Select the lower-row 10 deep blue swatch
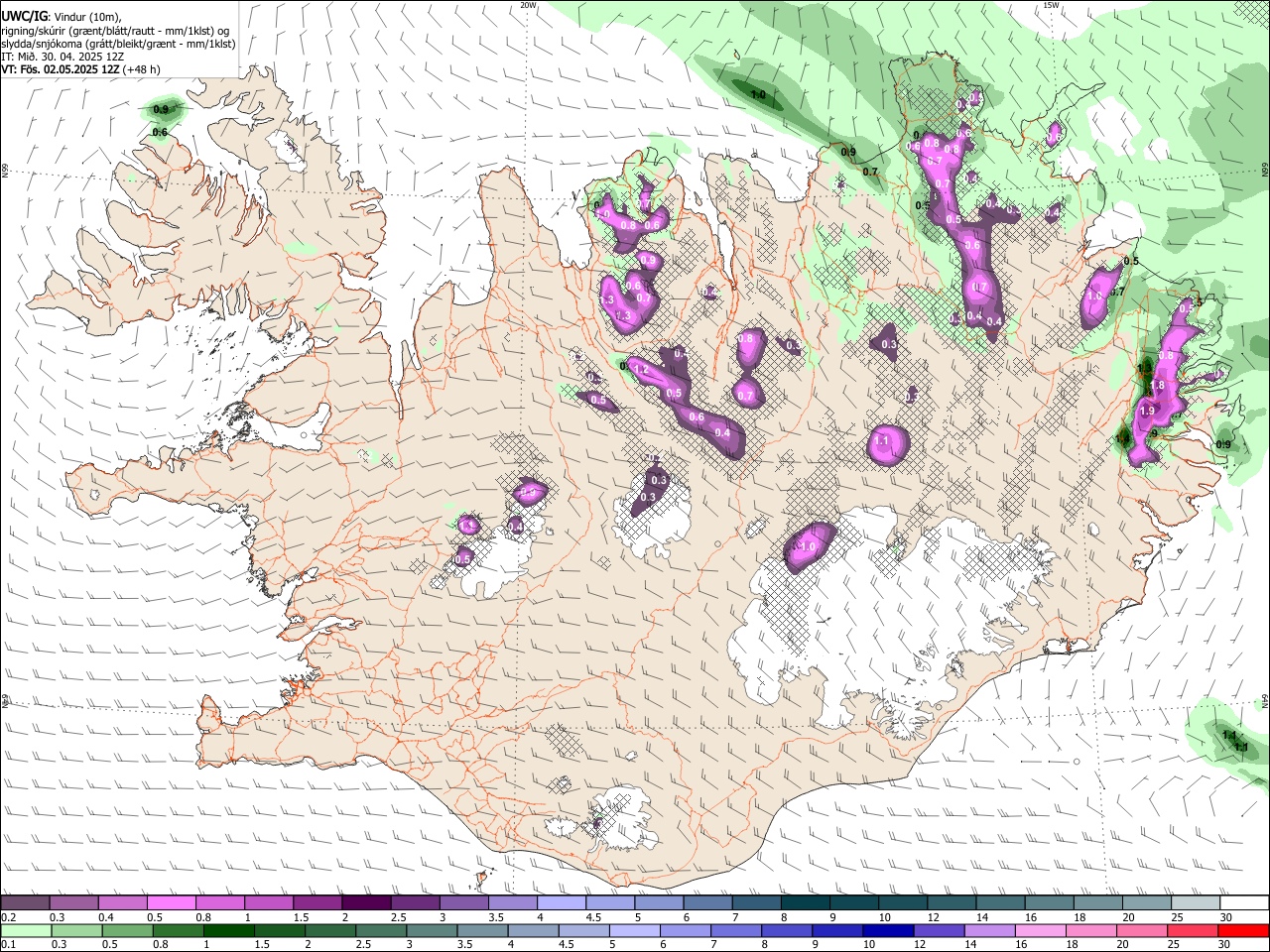 pyautogui.click(x=888, y=931)
